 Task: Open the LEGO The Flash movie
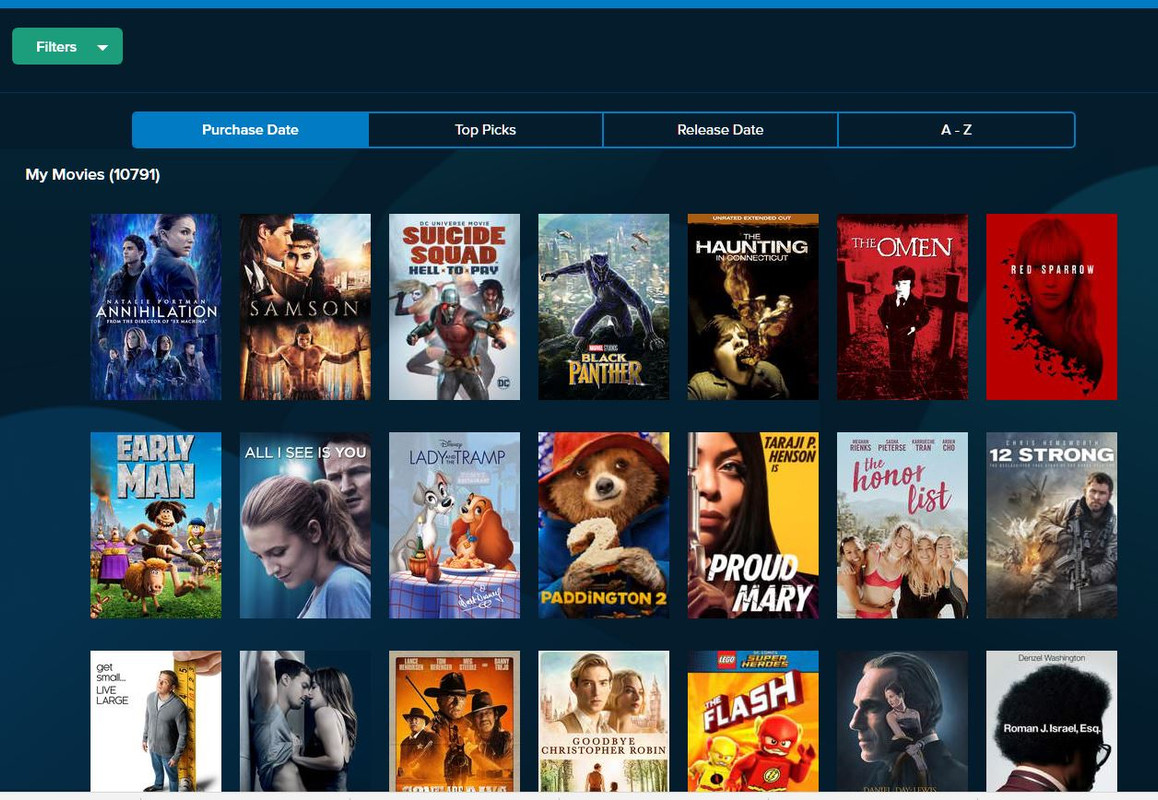click(753, 721)
